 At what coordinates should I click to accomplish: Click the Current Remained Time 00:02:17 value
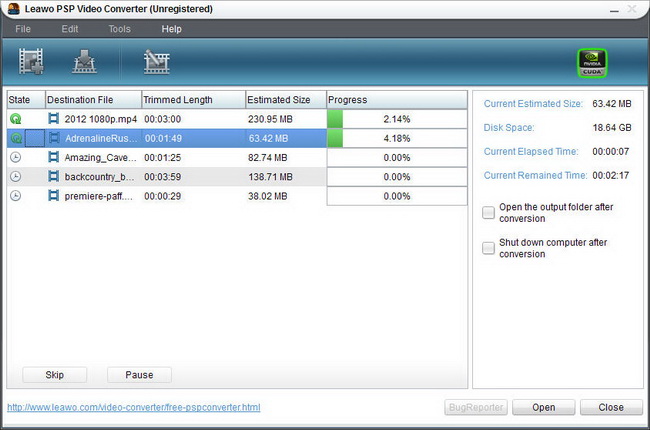[x=611, y=175]
